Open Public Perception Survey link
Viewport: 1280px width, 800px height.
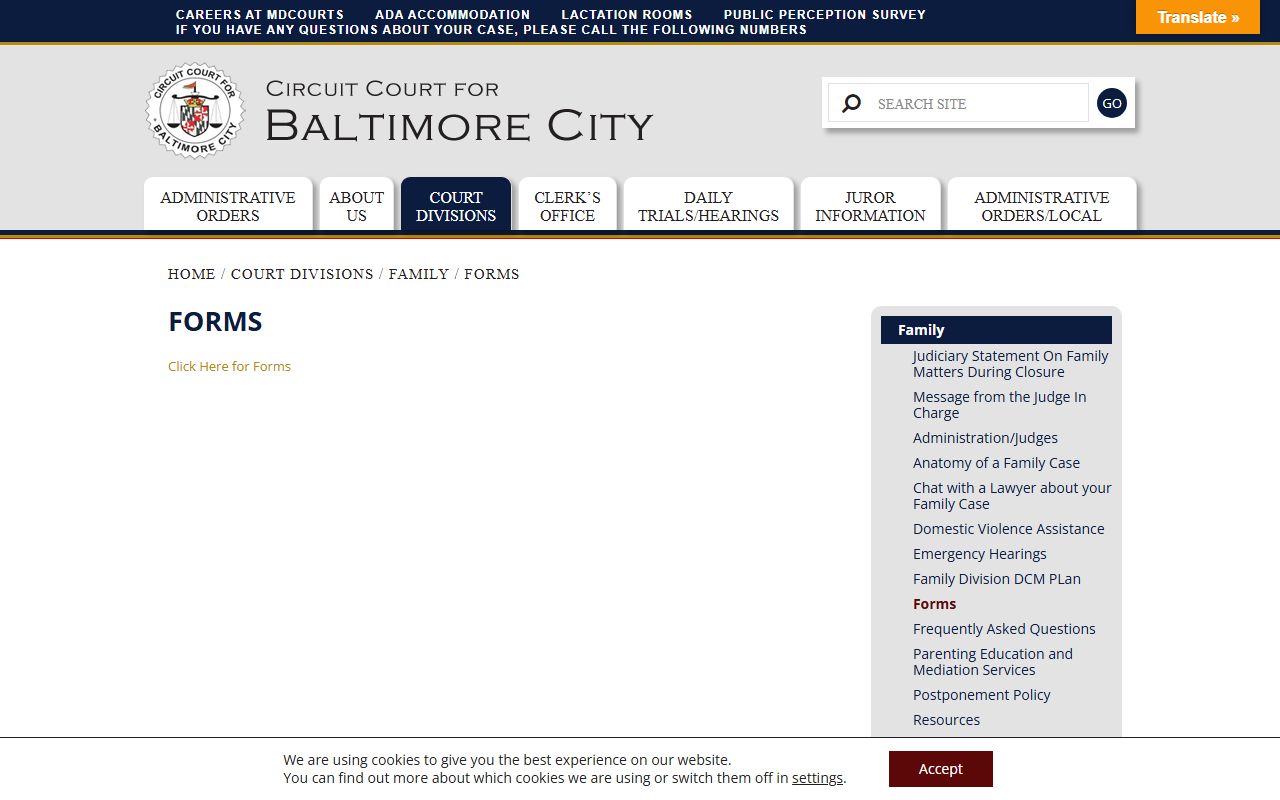pos(825,15)
